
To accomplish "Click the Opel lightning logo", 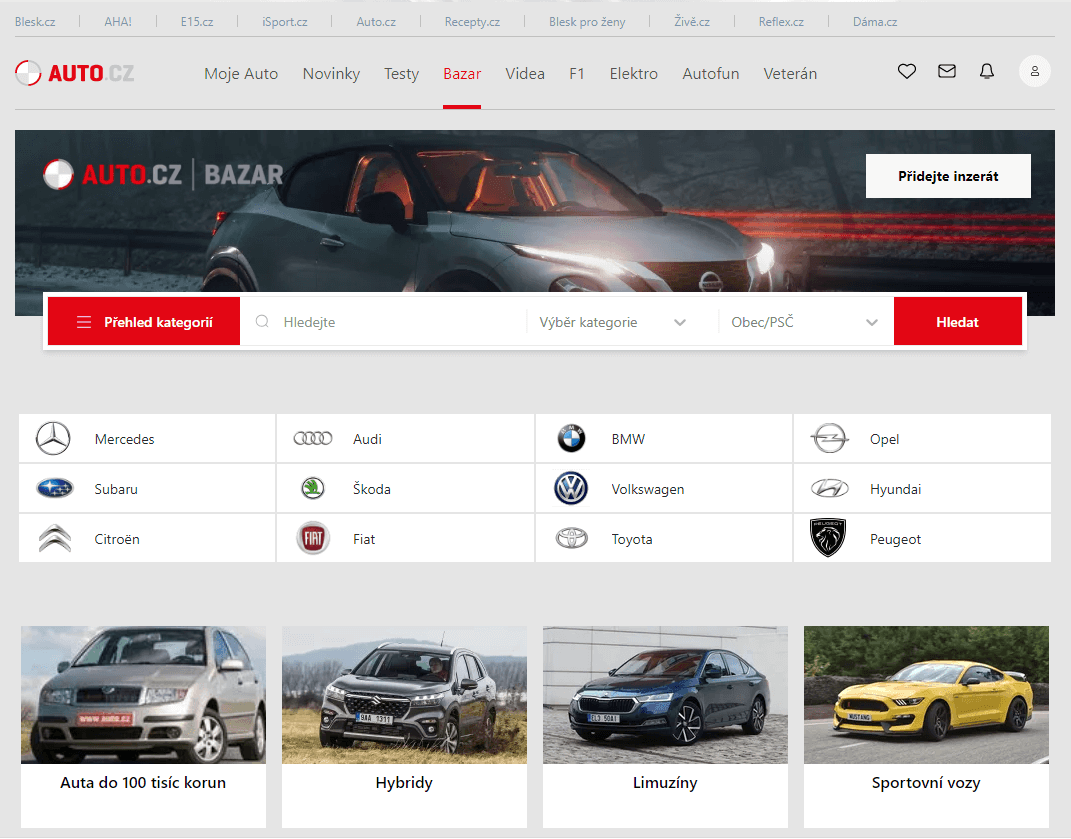I will click(x=829, y=439).
